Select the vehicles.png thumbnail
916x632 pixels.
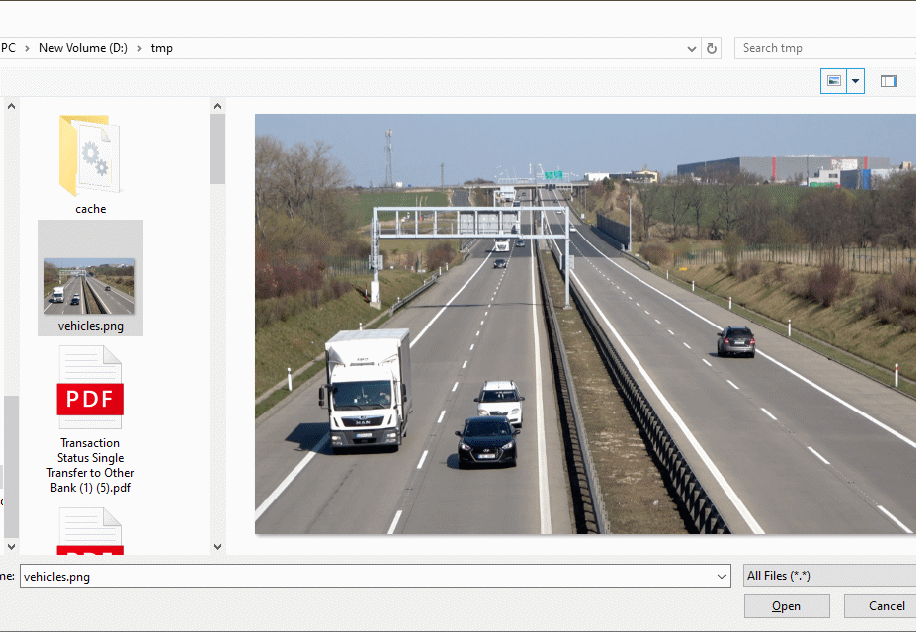tap(89, 286)
